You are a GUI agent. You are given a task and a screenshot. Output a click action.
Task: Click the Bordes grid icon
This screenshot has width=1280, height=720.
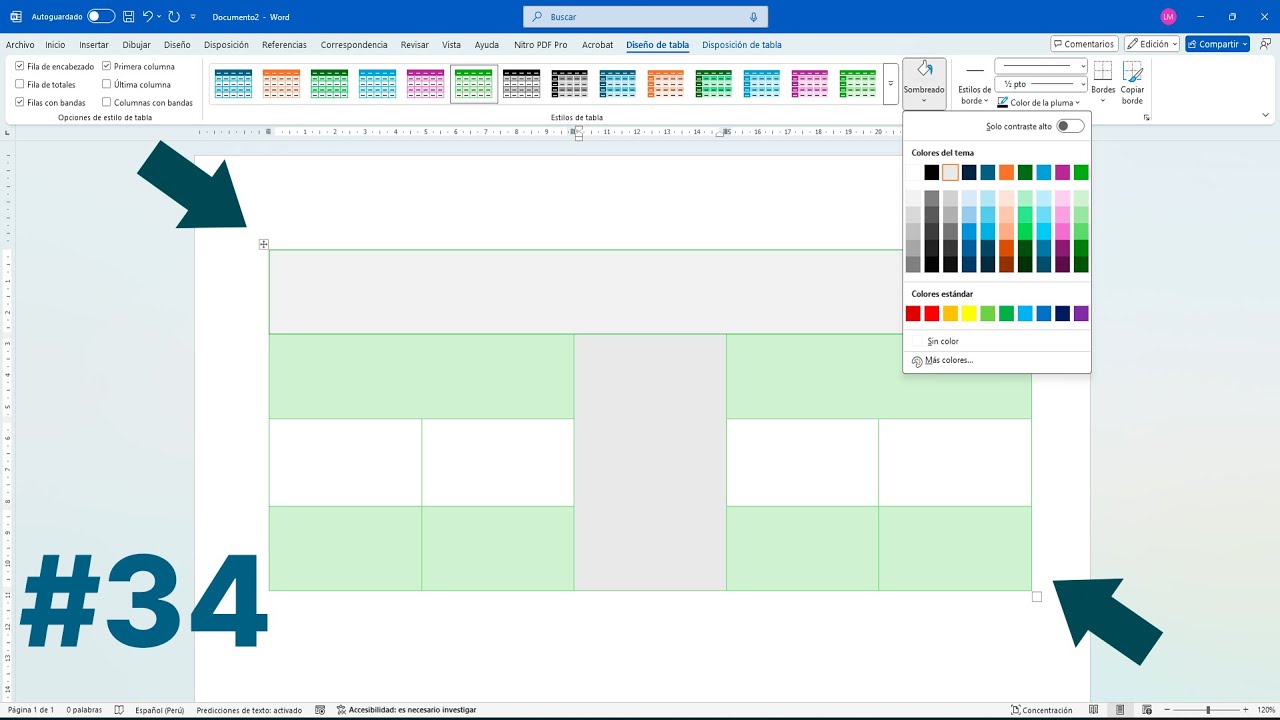click(1103, 71)
